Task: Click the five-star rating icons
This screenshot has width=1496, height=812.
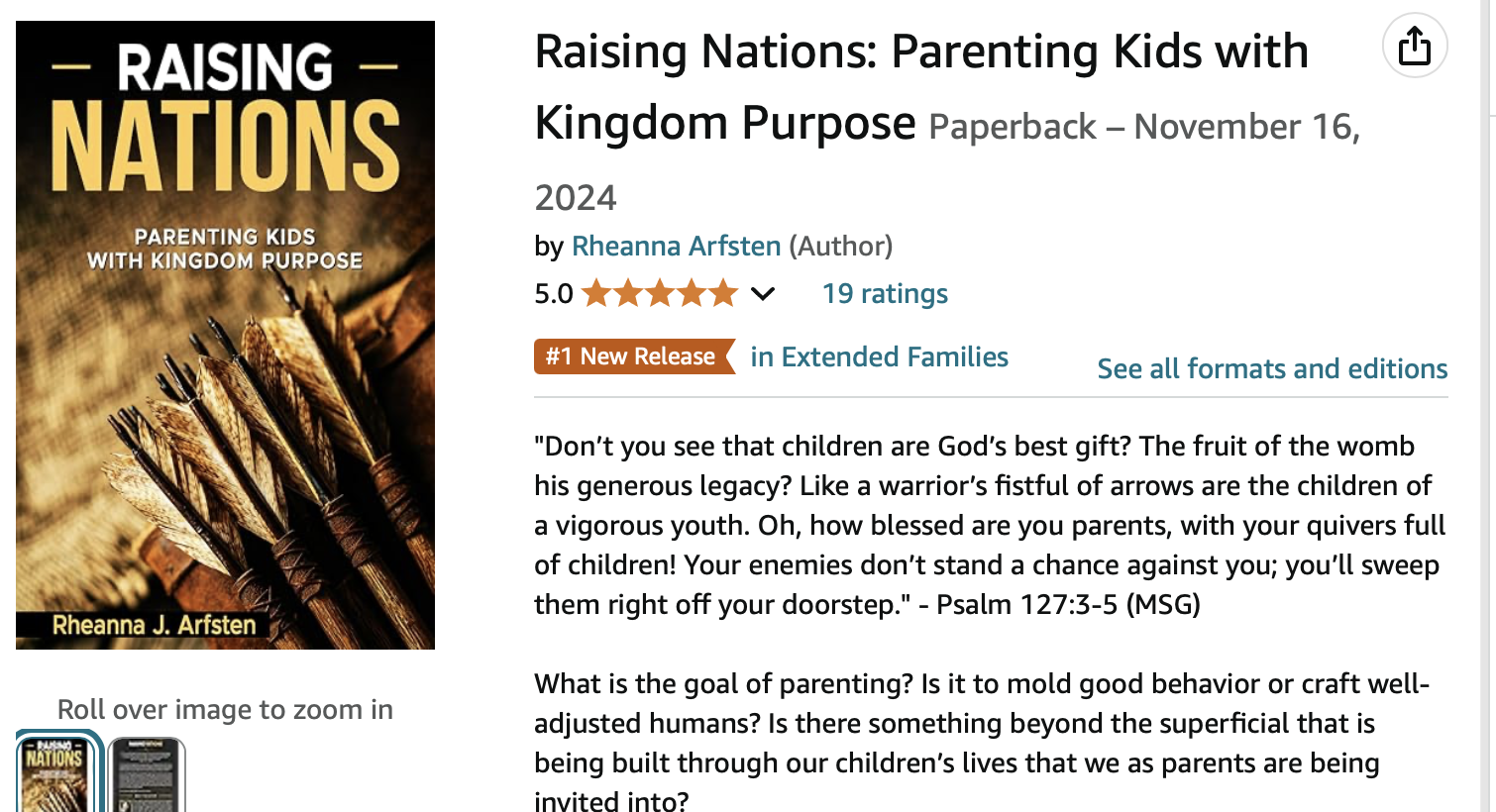Action: click(660, 294)
